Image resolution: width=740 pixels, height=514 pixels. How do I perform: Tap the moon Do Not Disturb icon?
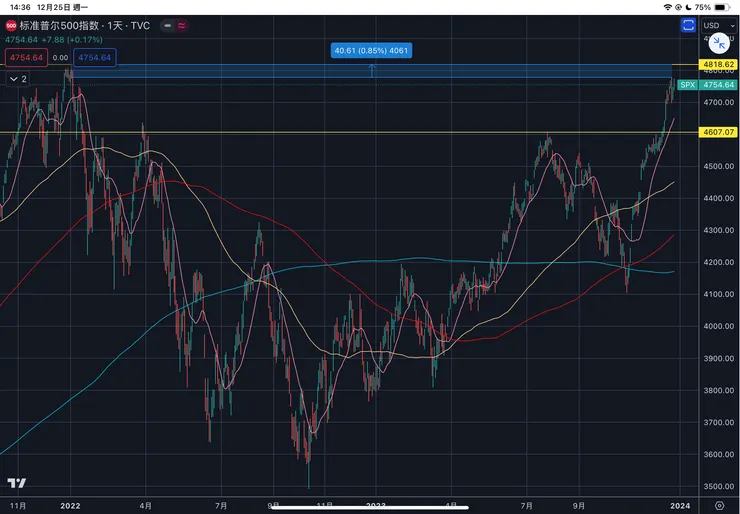(x=688, y=7)
